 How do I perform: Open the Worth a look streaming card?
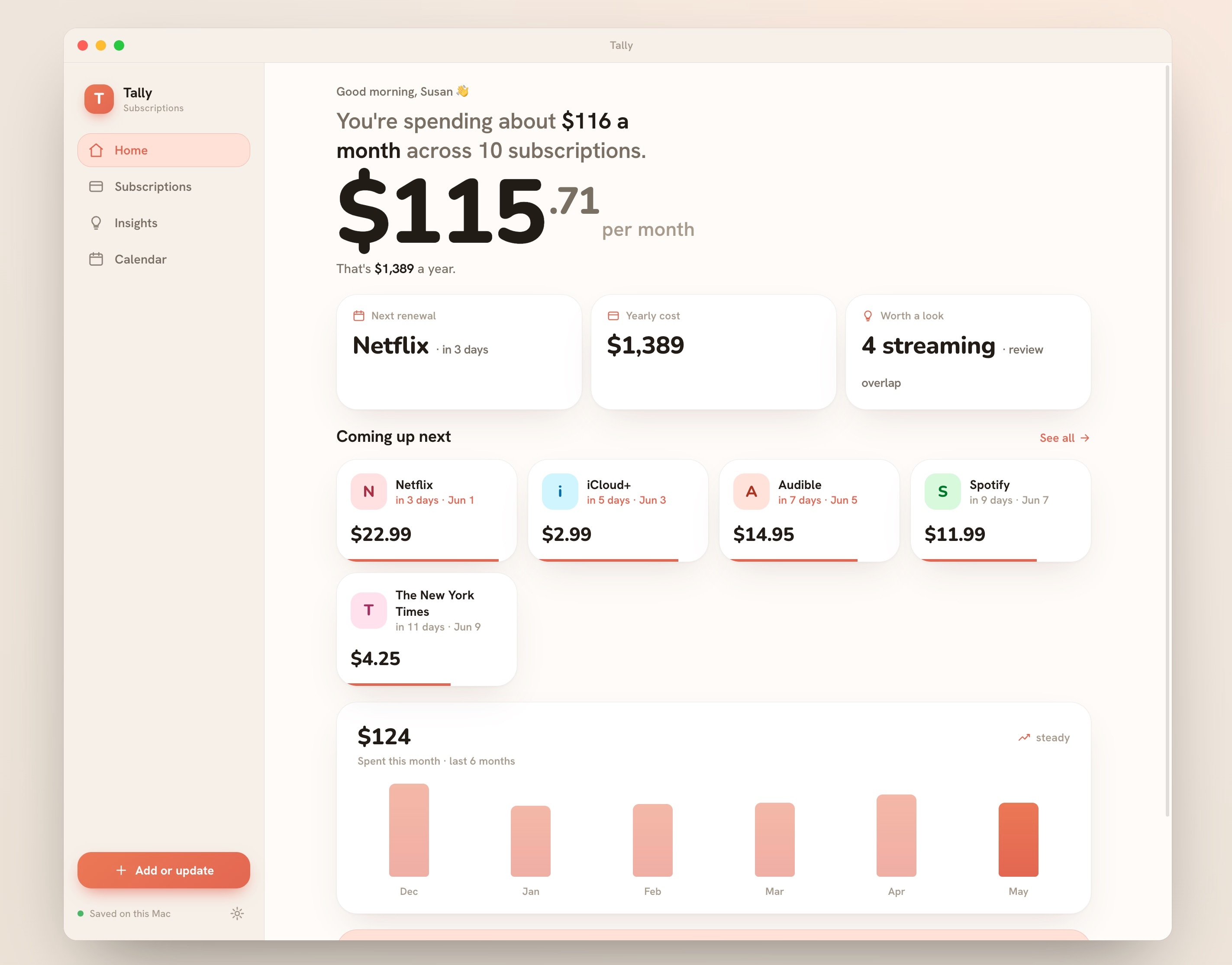pos(968,352)
